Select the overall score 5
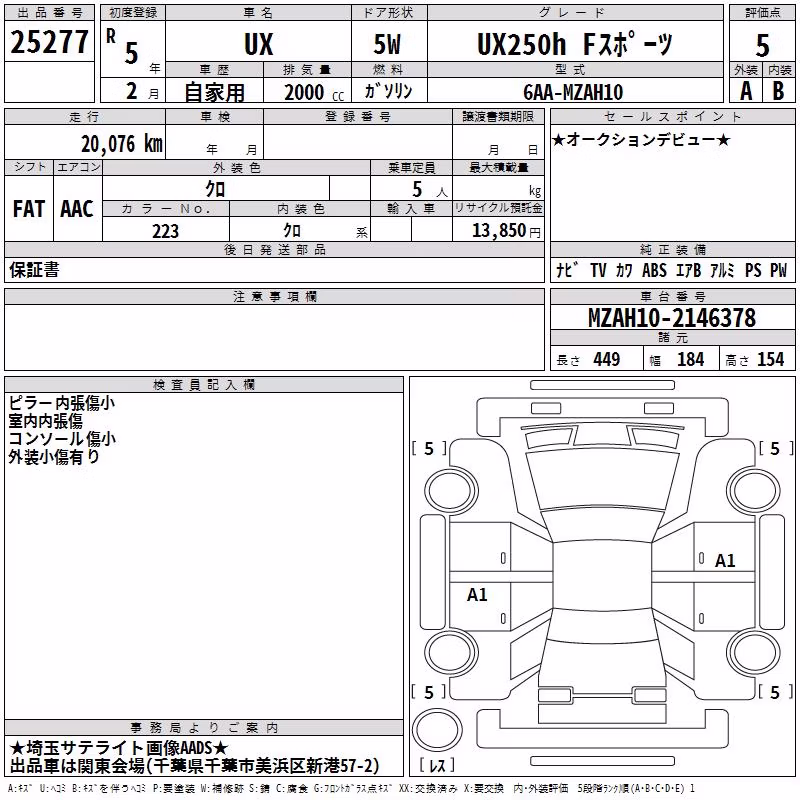The height and width of the screenshot is (800, 800). point(762,45)
